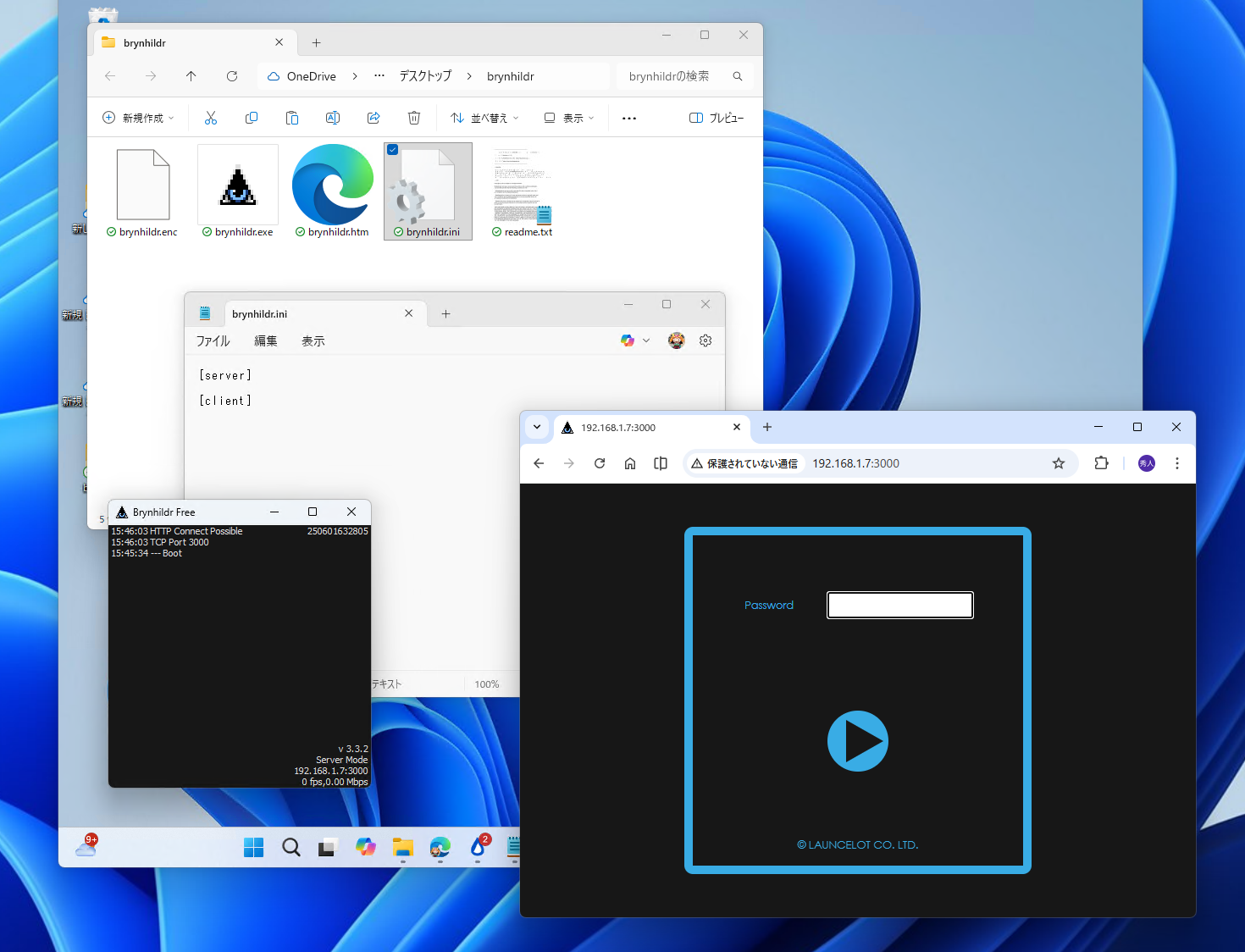Click Chrome's back arrow
The width and height of the screenshot is (1245, 952).
(x=539, y=463)
